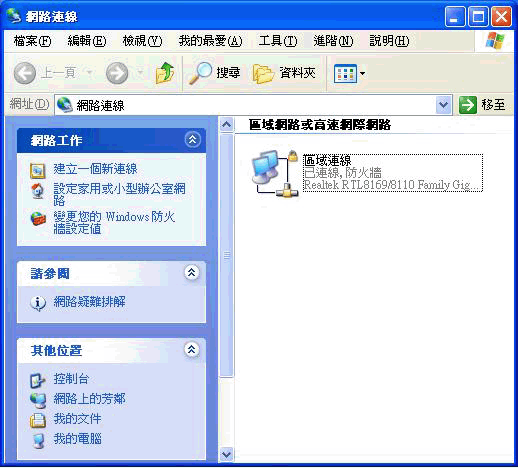Collapse the 網路工作 panel section

point(192,139)
